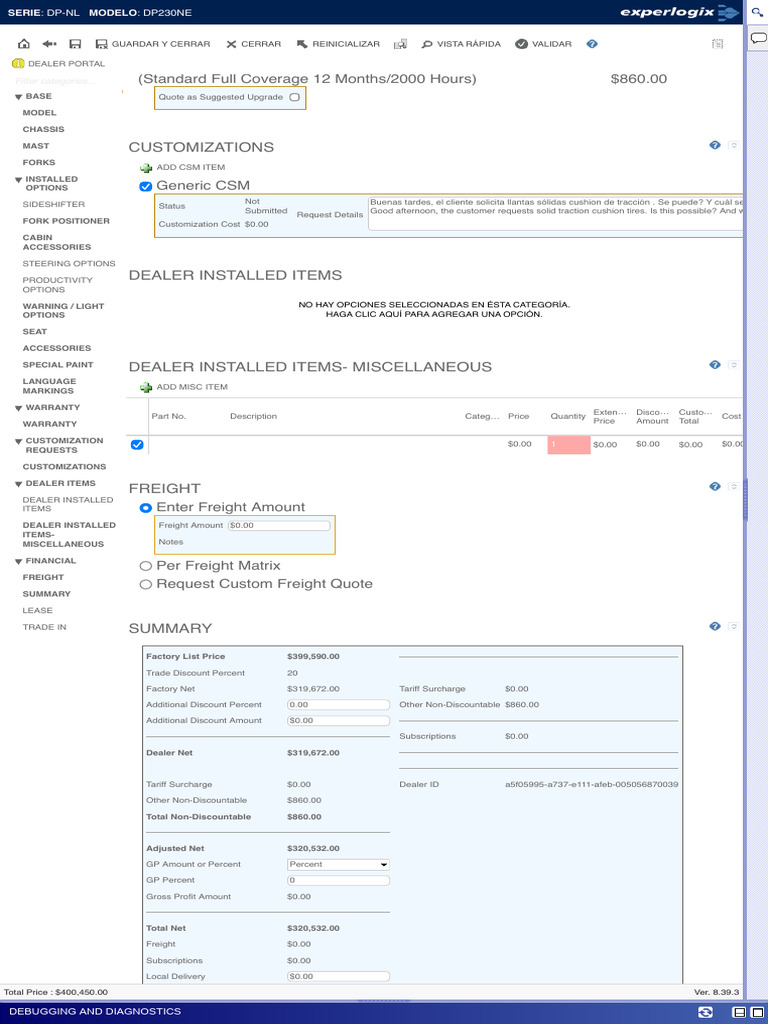Viewport: 768px width, 1024px height.
Task: Toggle Quote as Suggested Upgrade checkbox
Action: click(295, 97)
